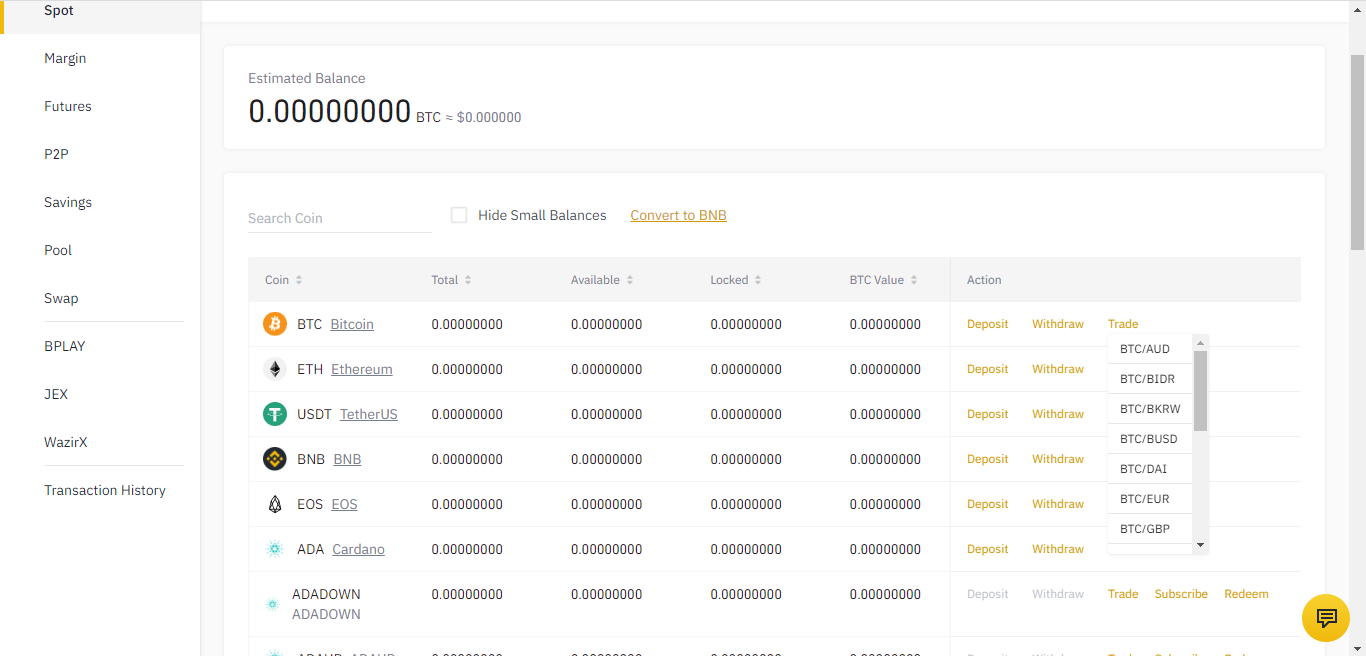Sort table by Locked column
Viewport: 1366px width, 656px height.
736,280
